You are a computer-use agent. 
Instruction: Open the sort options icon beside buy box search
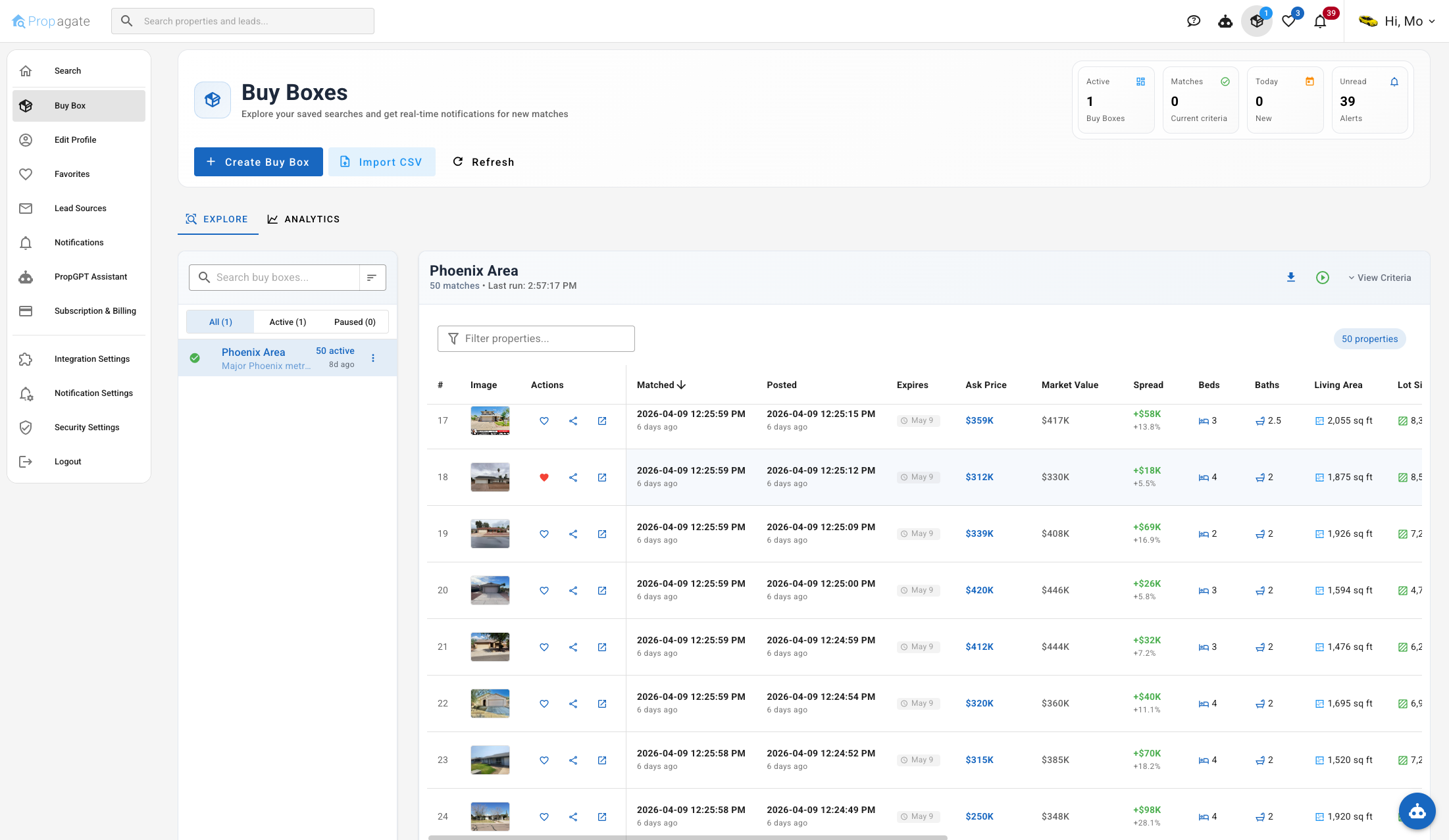tap(372, 277)
